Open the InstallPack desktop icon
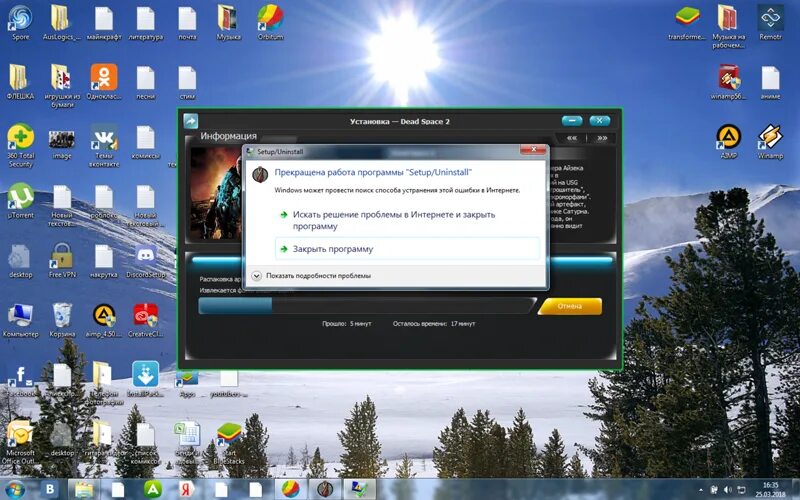The height and width of the screenshot is (500, 800). tap(145, 380)
